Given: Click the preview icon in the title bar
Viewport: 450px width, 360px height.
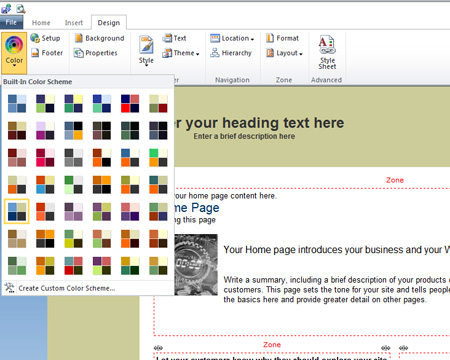Looking at the screenshot, I should (x=21, y=9).
